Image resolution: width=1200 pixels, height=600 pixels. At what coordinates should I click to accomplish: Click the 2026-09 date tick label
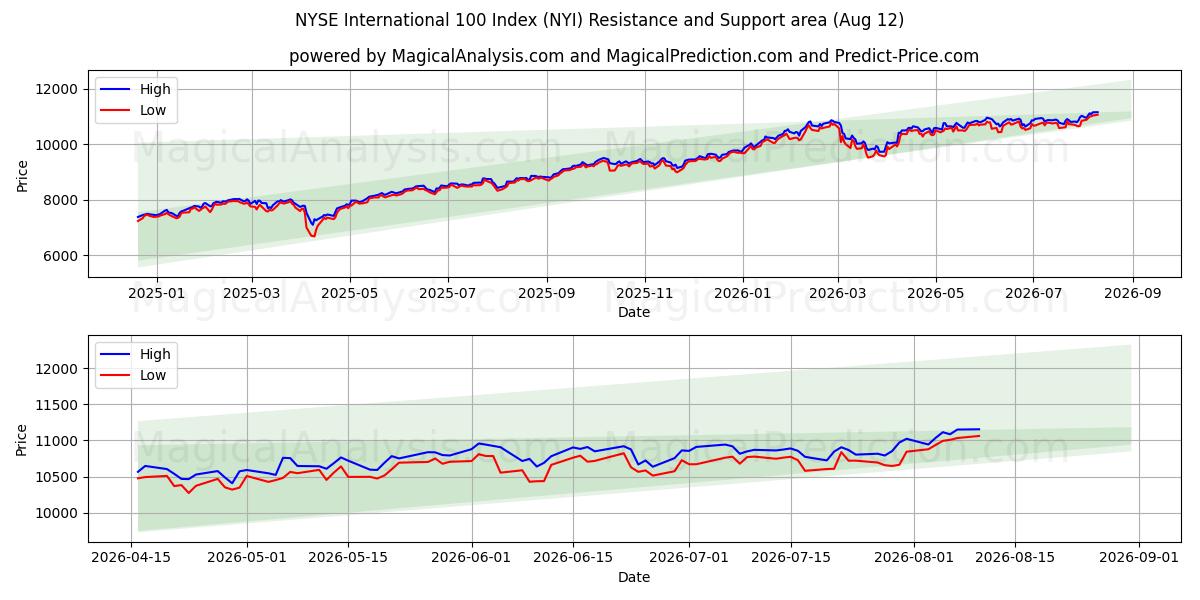point(1133,293)
